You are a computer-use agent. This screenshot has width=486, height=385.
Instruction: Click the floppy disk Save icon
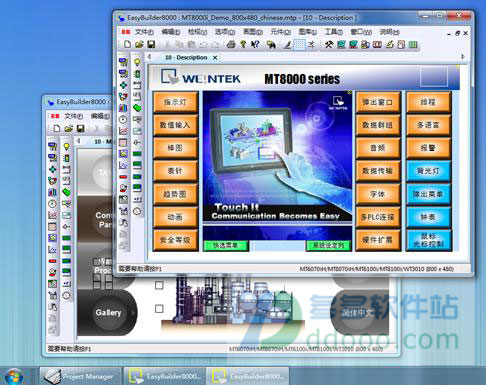(x=151, y=44)
